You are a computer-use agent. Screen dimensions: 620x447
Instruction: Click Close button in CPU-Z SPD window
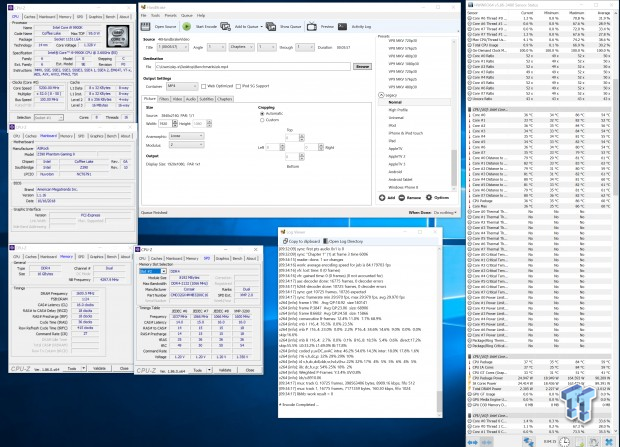250,370
